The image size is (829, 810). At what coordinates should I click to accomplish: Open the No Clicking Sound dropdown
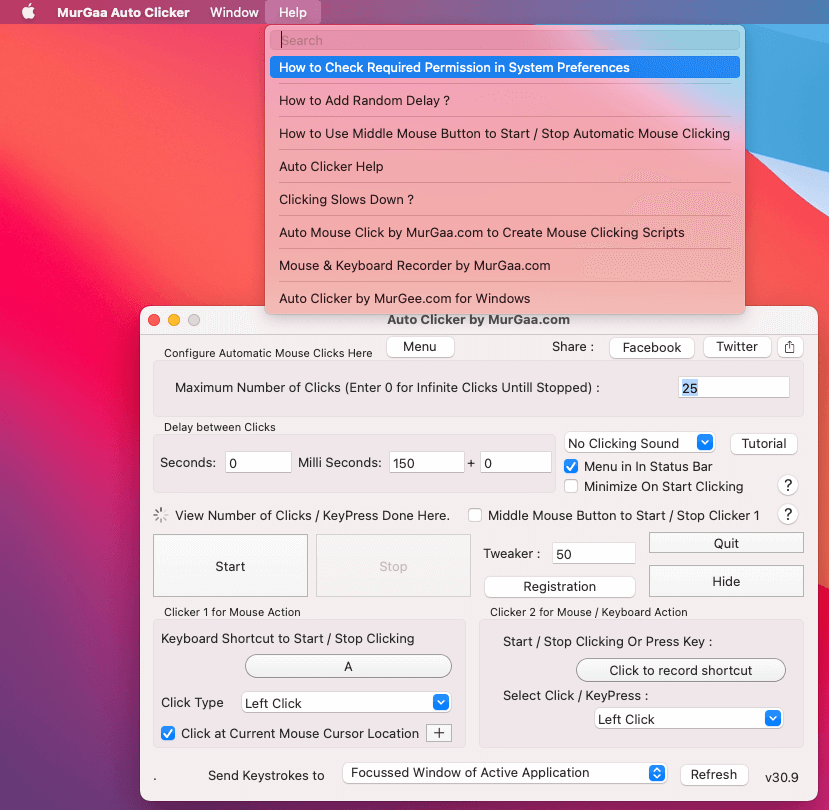(x=639, y=443)
